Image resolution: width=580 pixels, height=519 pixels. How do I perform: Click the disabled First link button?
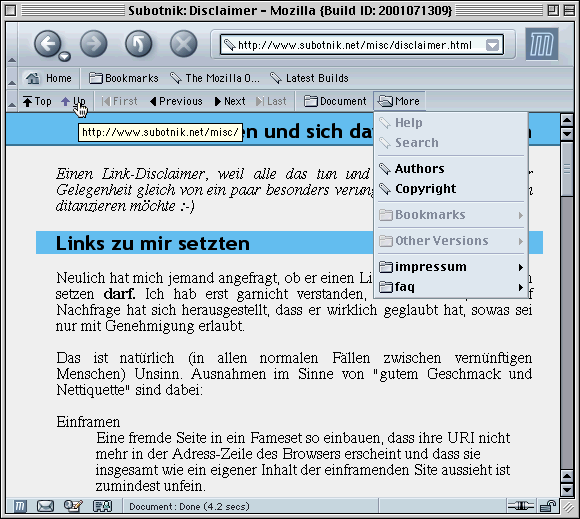pyautogui.click(x=119, y=101)
